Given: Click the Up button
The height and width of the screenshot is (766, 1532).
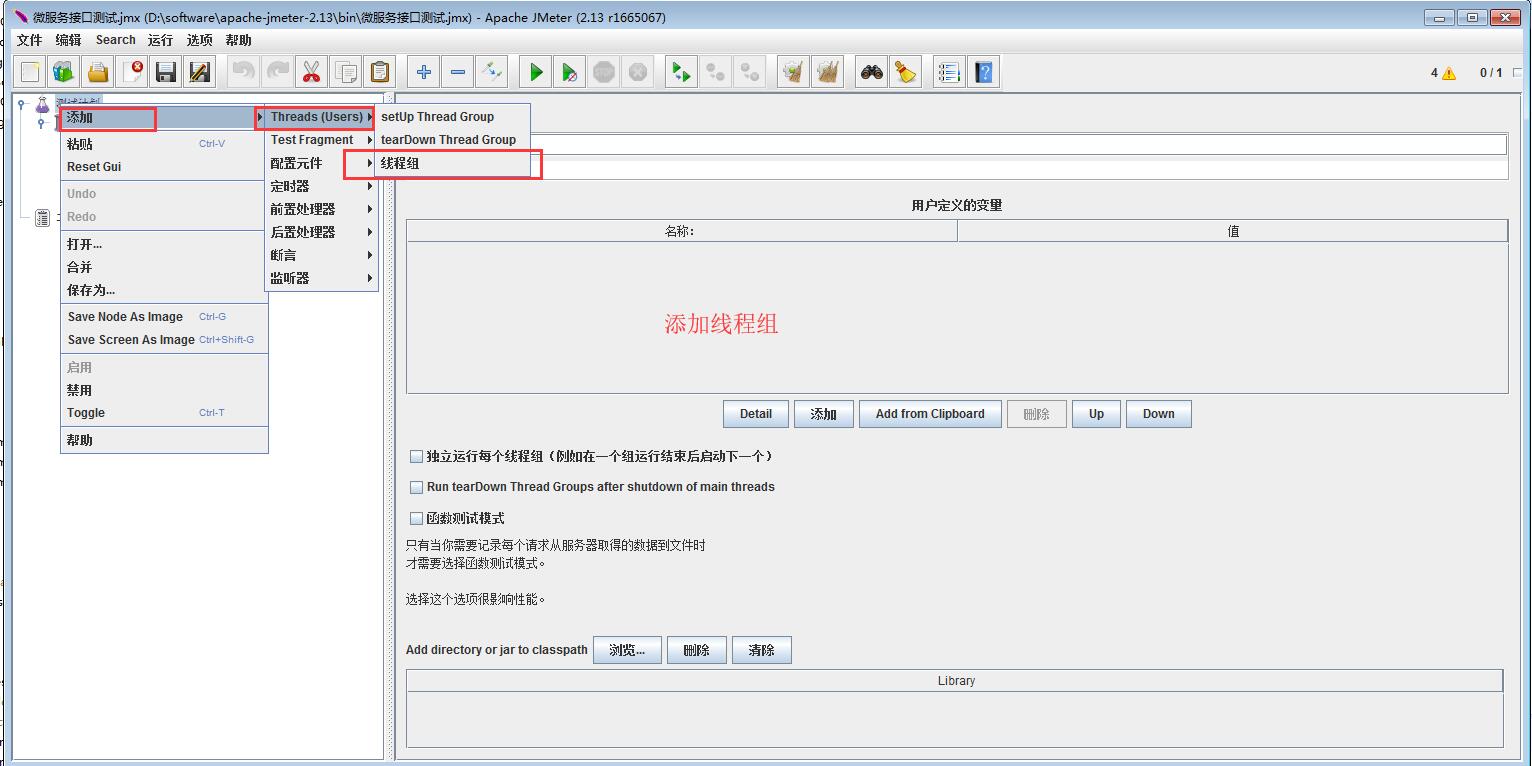Looking at the screenshot, I should click(x=1097, y=414).
